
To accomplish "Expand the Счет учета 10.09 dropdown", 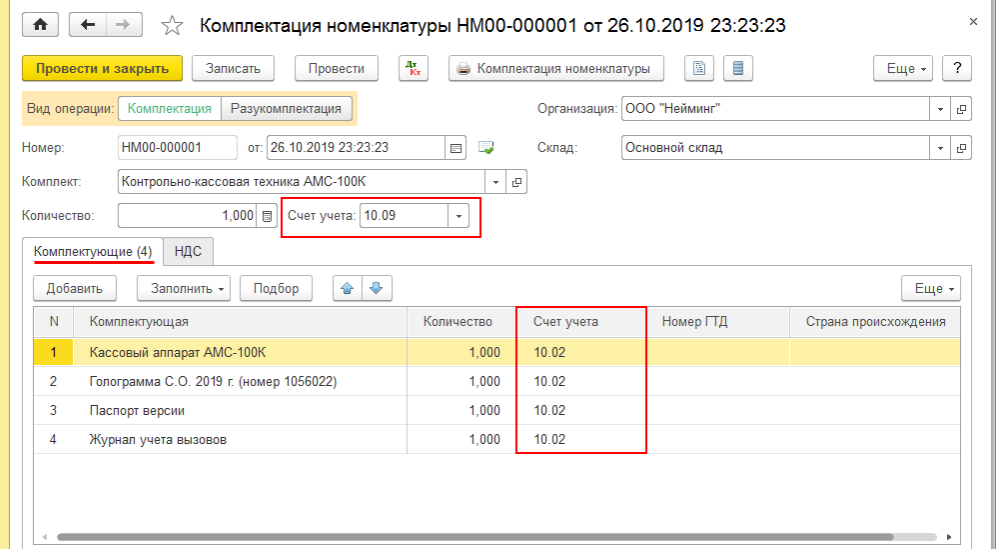I will 458,215.
